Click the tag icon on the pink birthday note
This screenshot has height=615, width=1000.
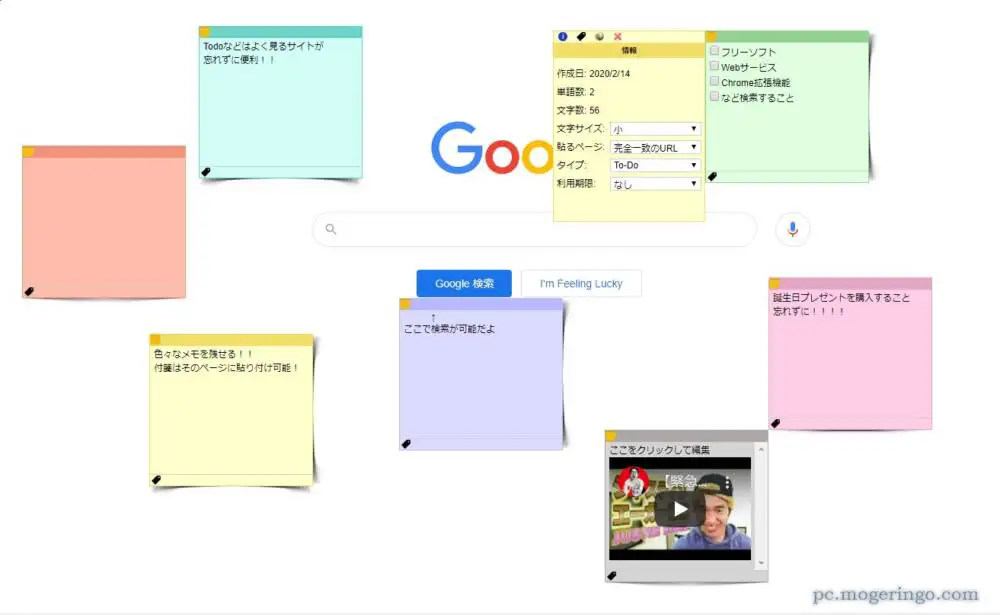[x=775, y=423]
